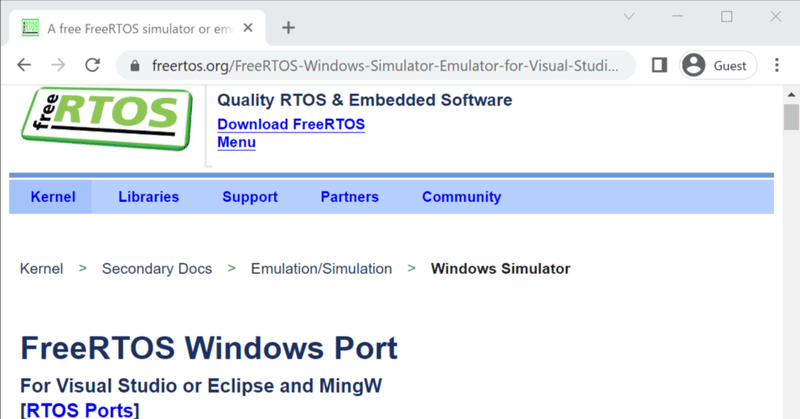Click the Windows Simulator breadcrumb text
Screen dimensions: 800x419
coord(501,269)
